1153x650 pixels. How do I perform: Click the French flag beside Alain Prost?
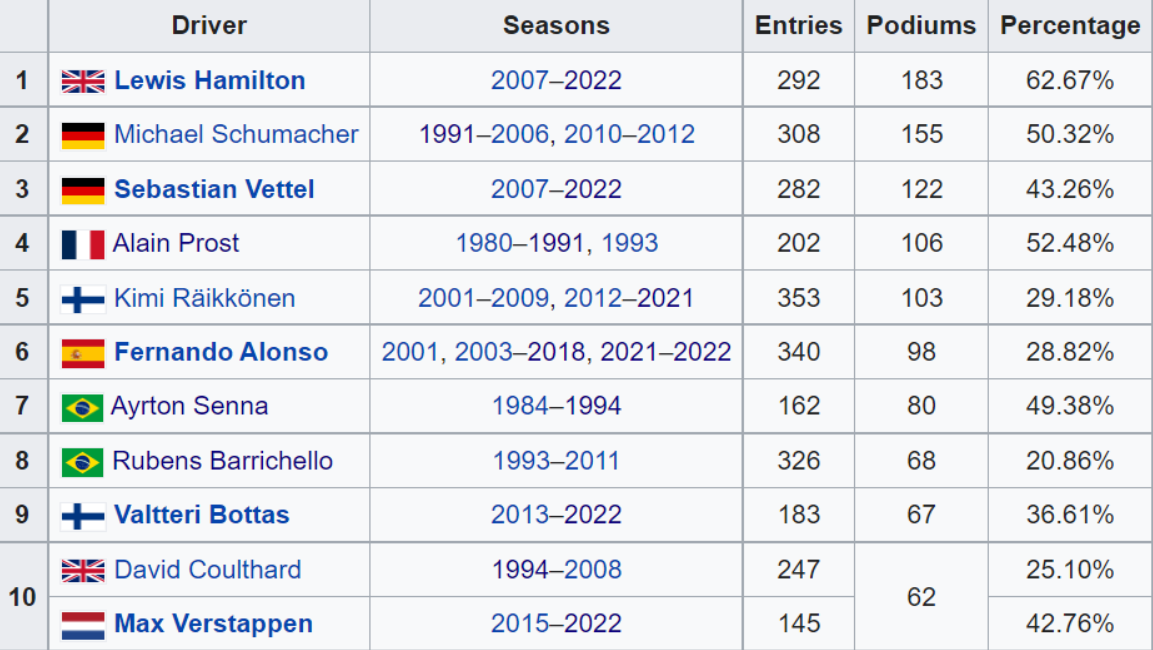(x=83, y=244)
